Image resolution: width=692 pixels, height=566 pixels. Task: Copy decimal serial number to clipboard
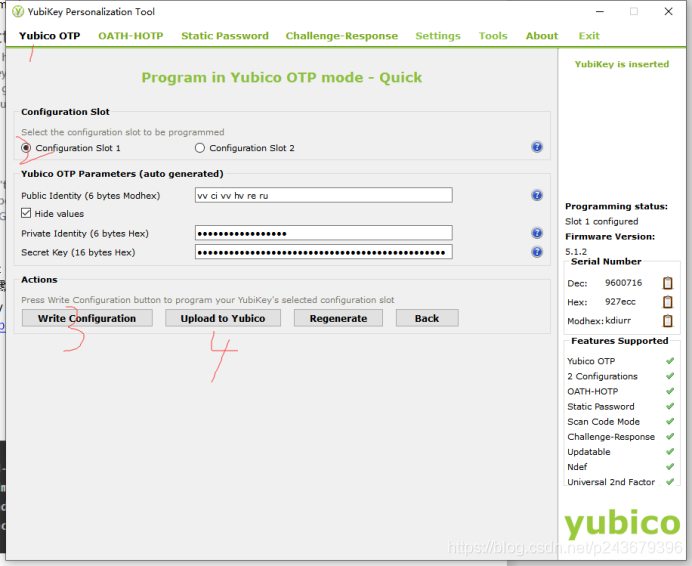(x=668, y=283)
